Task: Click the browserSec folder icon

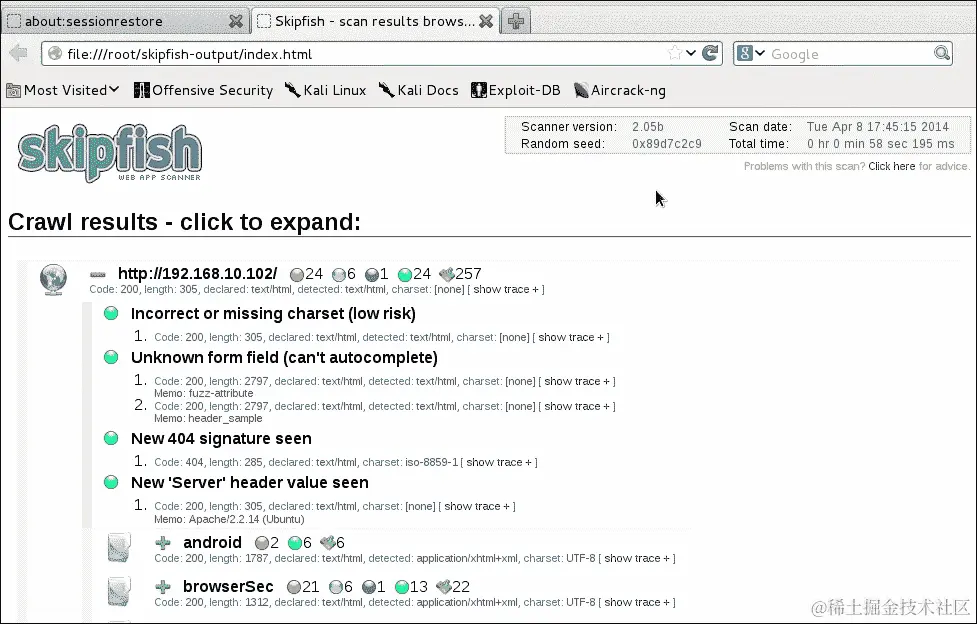Action: tap(119, 592)
